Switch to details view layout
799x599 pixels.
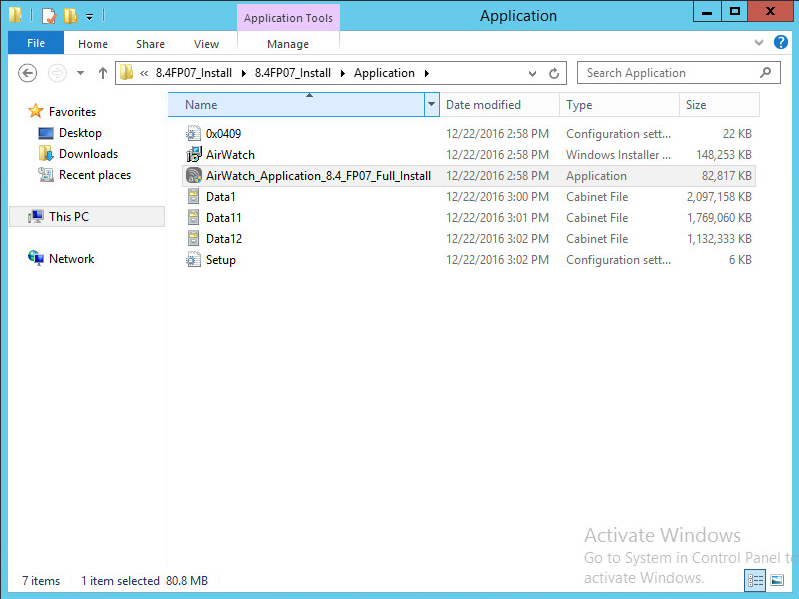tap(755, 580)
